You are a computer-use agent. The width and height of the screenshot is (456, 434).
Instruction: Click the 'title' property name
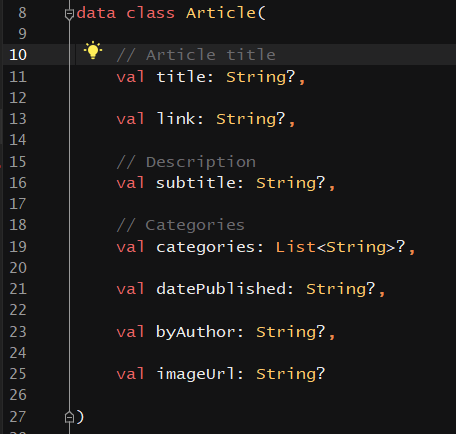tap(181, 77)
